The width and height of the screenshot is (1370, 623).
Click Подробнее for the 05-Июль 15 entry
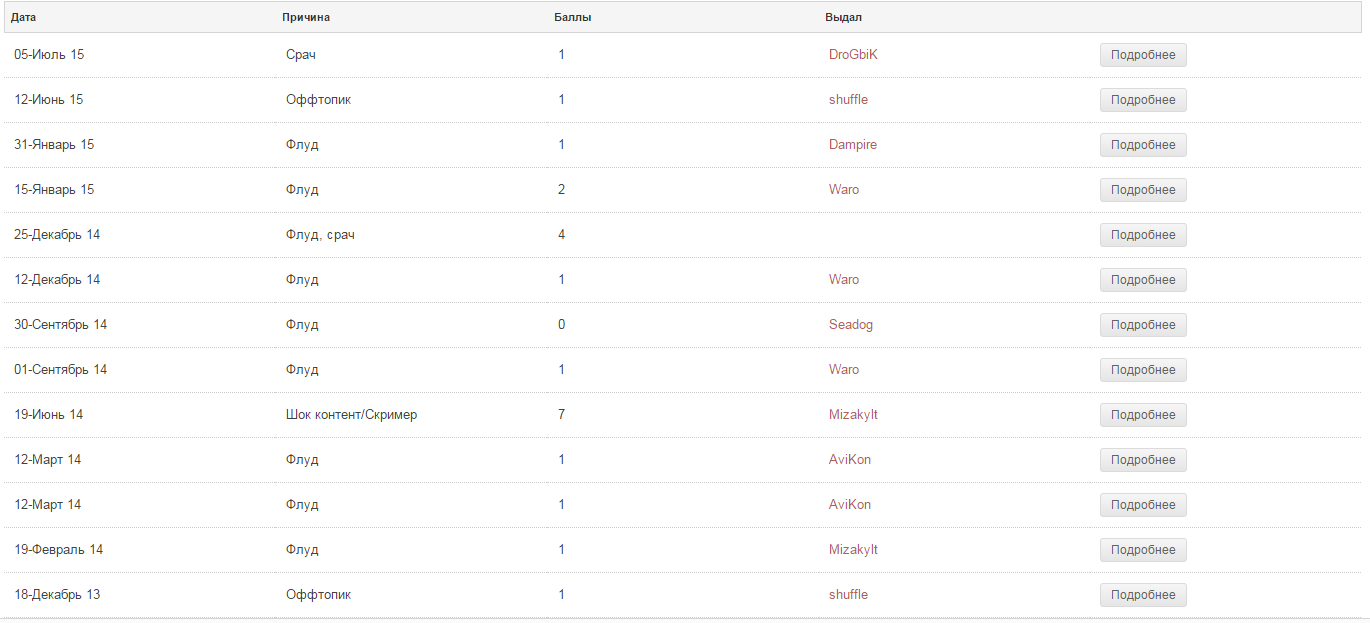click(x=1143, y=55)
